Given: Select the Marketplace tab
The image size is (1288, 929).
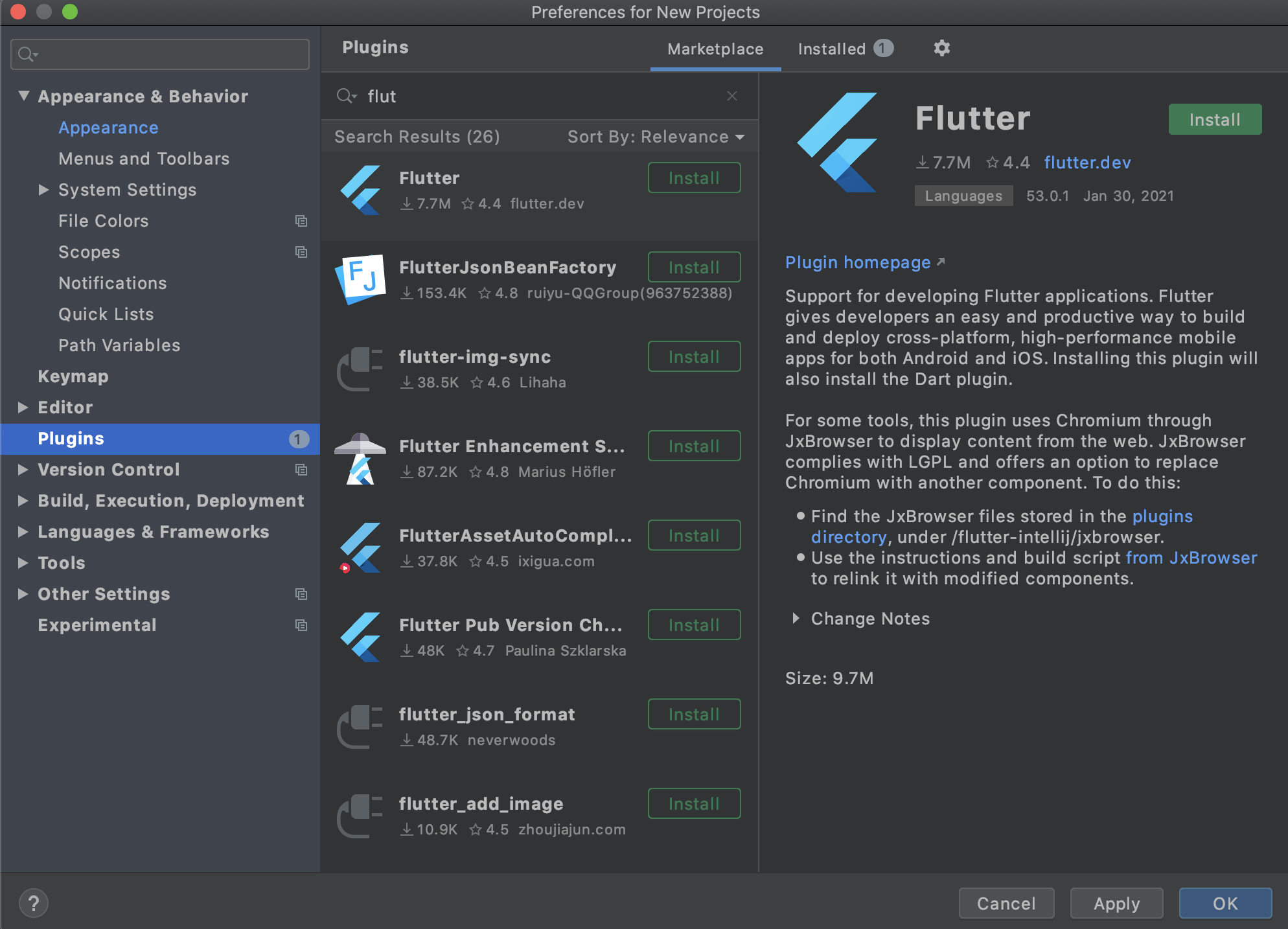Looking at the screenshot, I should 715,49.
